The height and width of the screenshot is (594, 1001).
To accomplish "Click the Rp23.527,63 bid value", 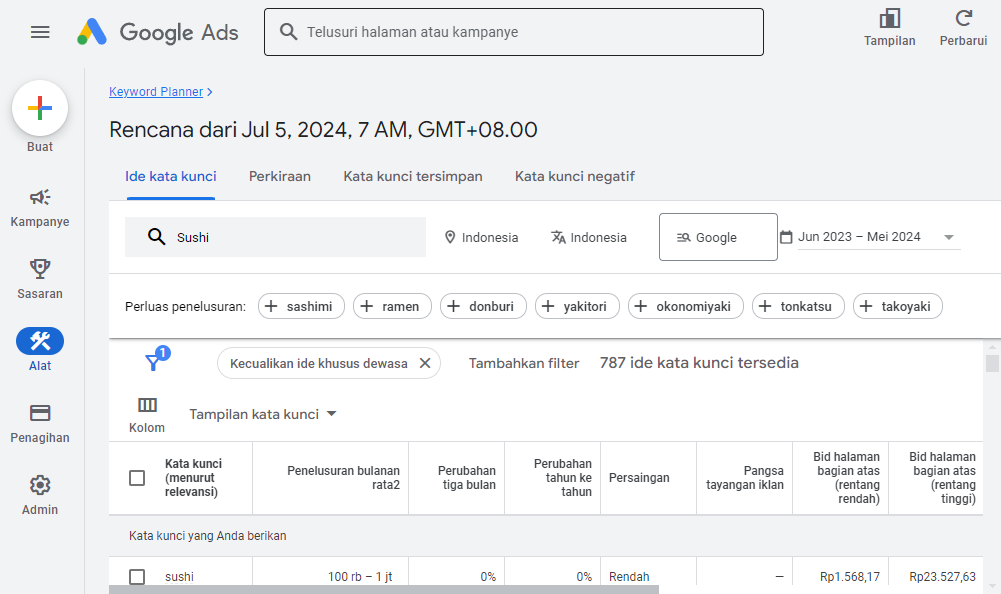I will [942, 577].
